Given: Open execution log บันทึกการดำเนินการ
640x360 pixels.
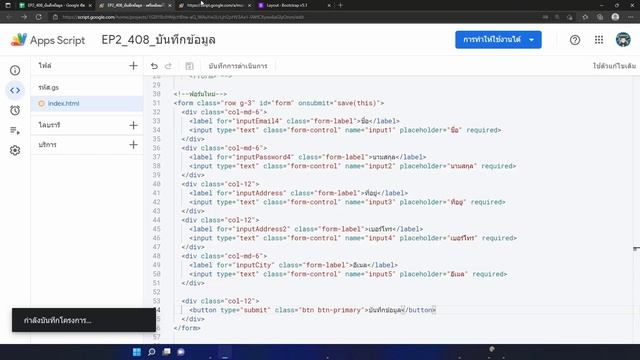Looking at the screenshot, I should [x=238, y=66].
